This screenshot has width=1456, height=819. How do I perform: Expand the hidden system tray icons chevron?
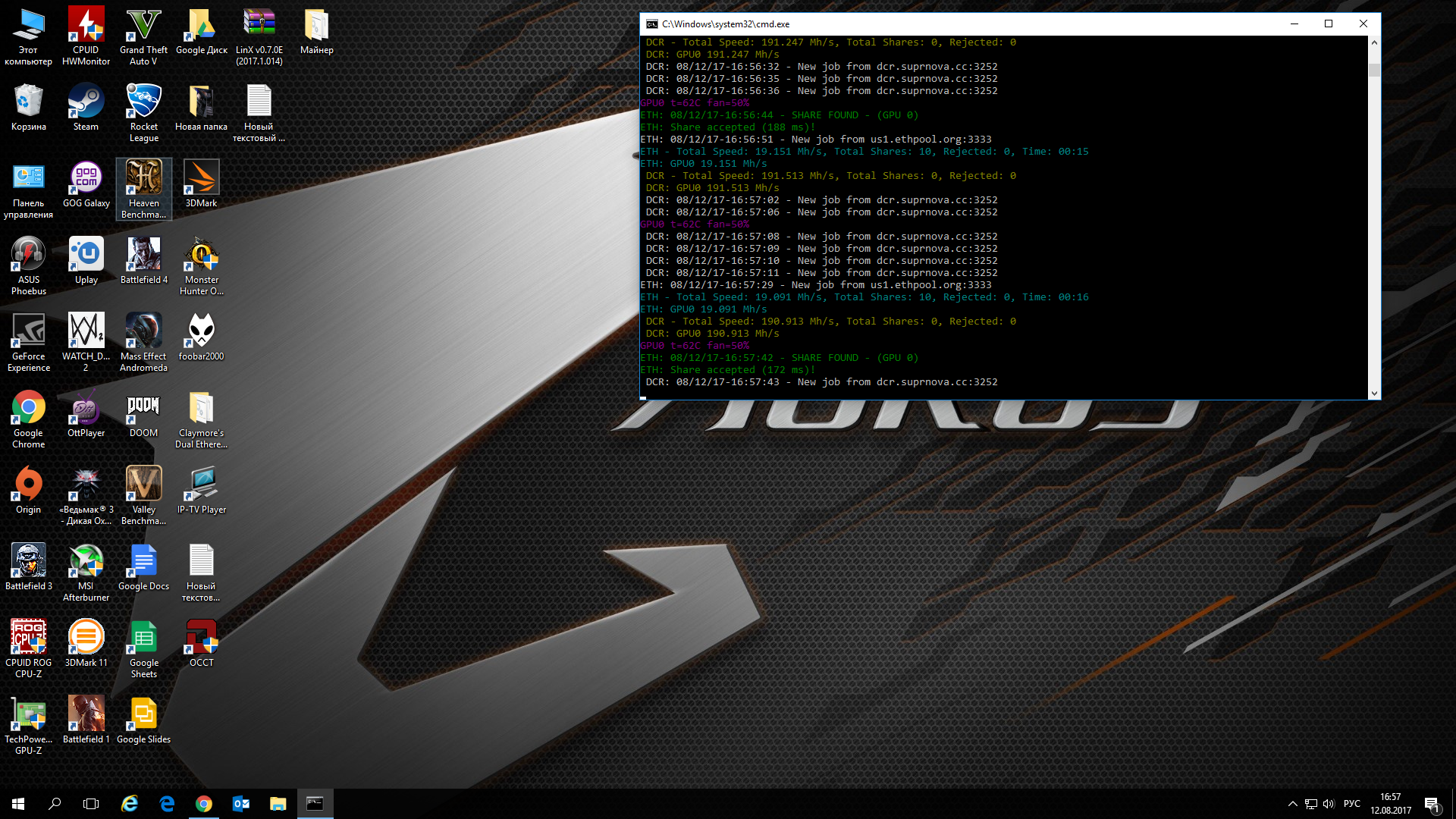pyautogui.click(x=1292, y=804)
